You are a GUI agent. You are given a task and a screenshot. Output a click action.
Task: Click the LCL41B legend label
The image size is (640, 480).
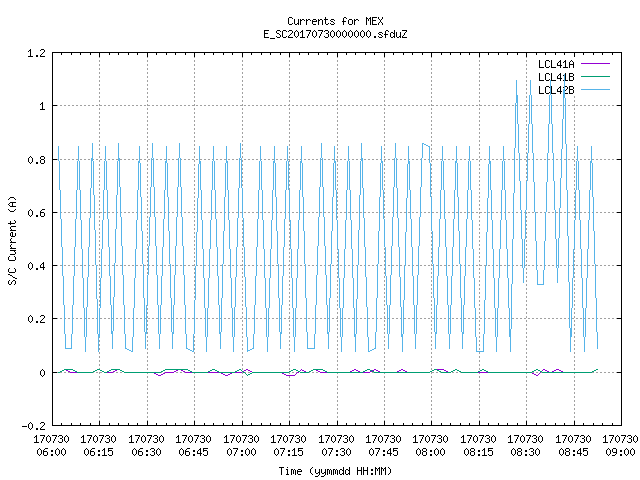(556, 77)
